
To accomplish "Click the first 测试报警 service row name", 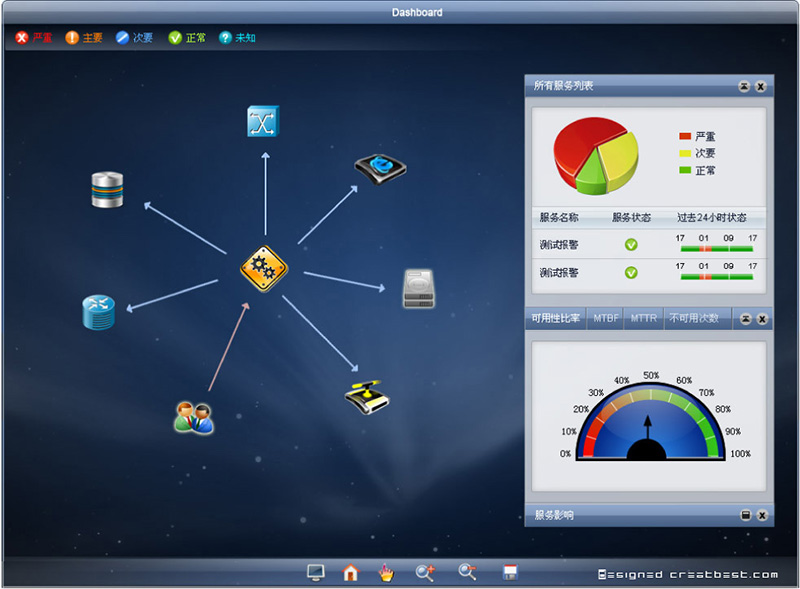I will (x=559, y=245).
